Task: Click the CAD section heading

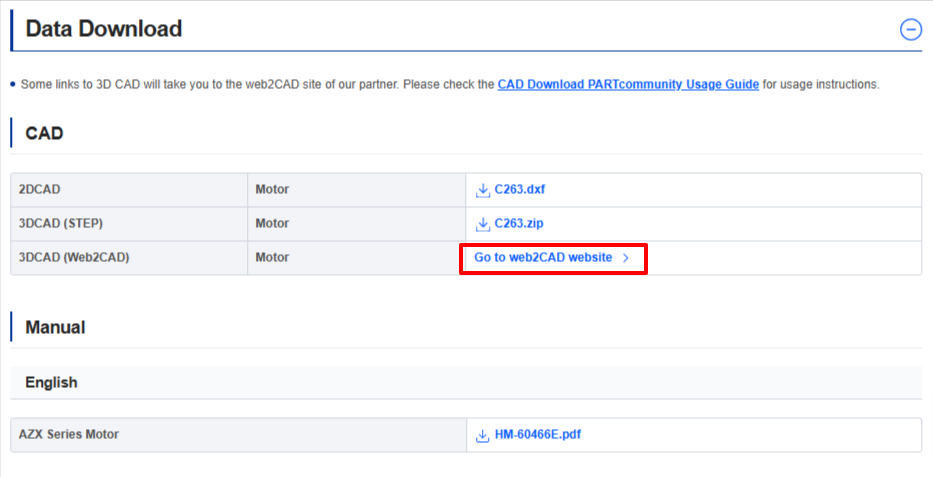Action: coord(44,133)
